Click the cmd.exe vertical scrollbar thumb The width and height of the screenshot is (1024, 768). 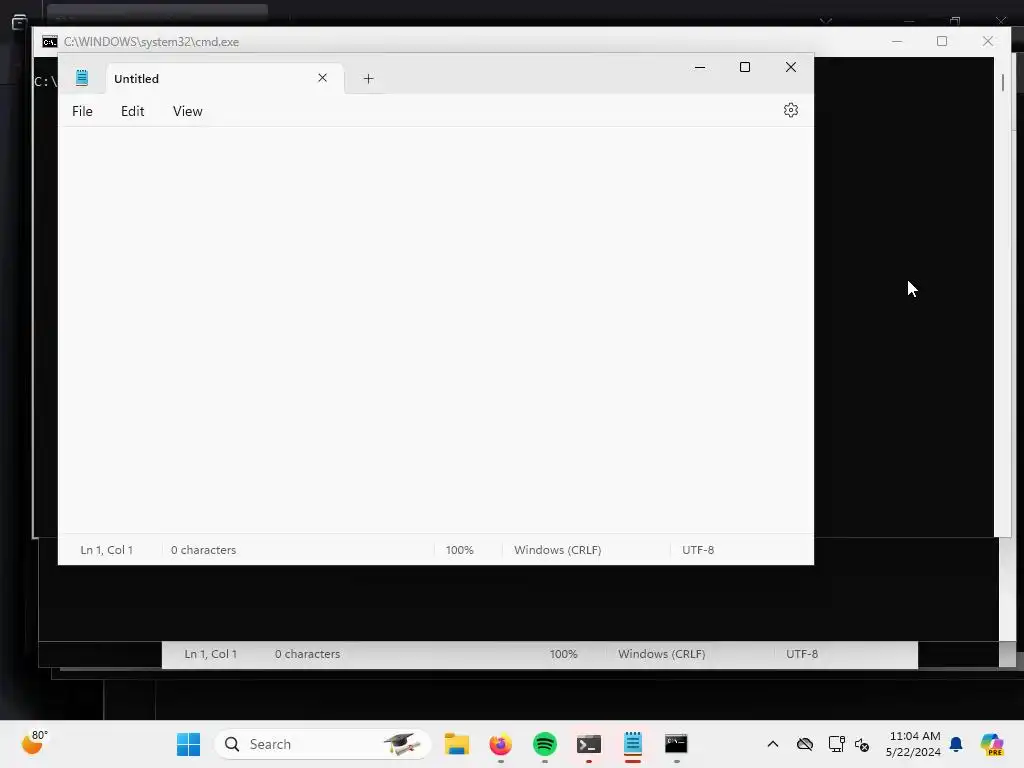pos(1002,82)
